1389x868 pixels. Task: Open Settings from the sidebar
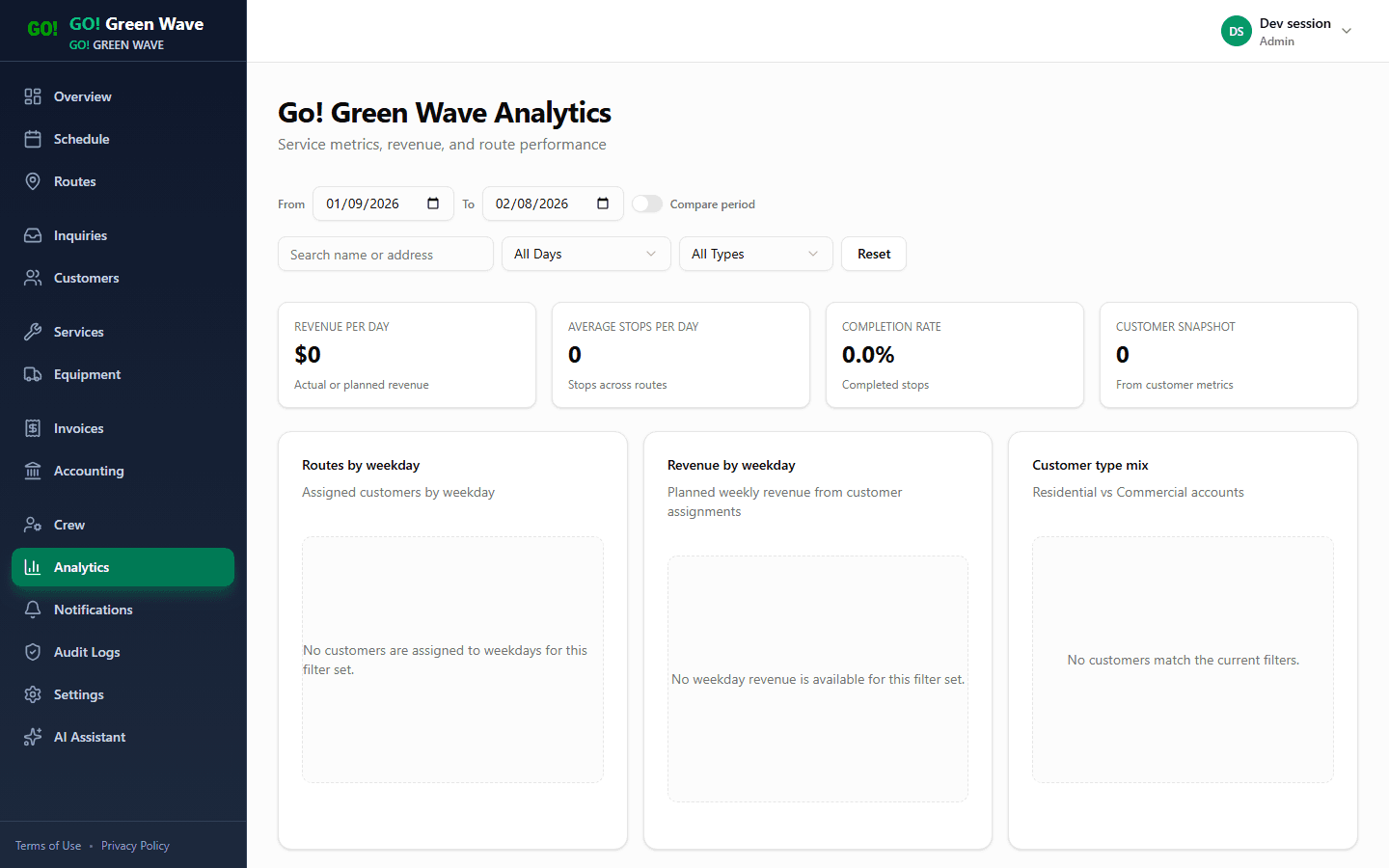(78, 694)
